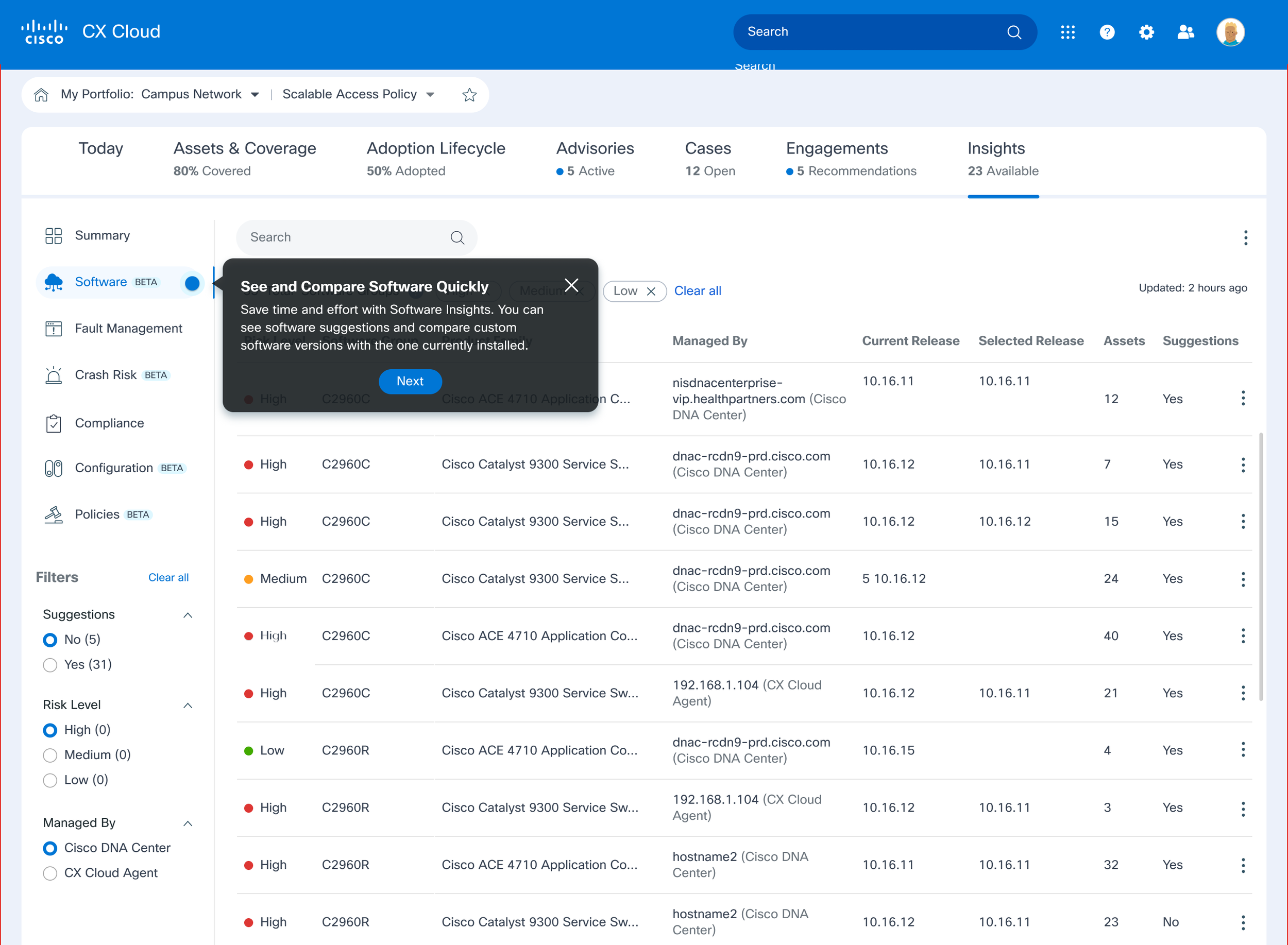The height and width of the screenshot is (945, 1288).
Task: Click the users group icon
Action: tap(1185, 32)
